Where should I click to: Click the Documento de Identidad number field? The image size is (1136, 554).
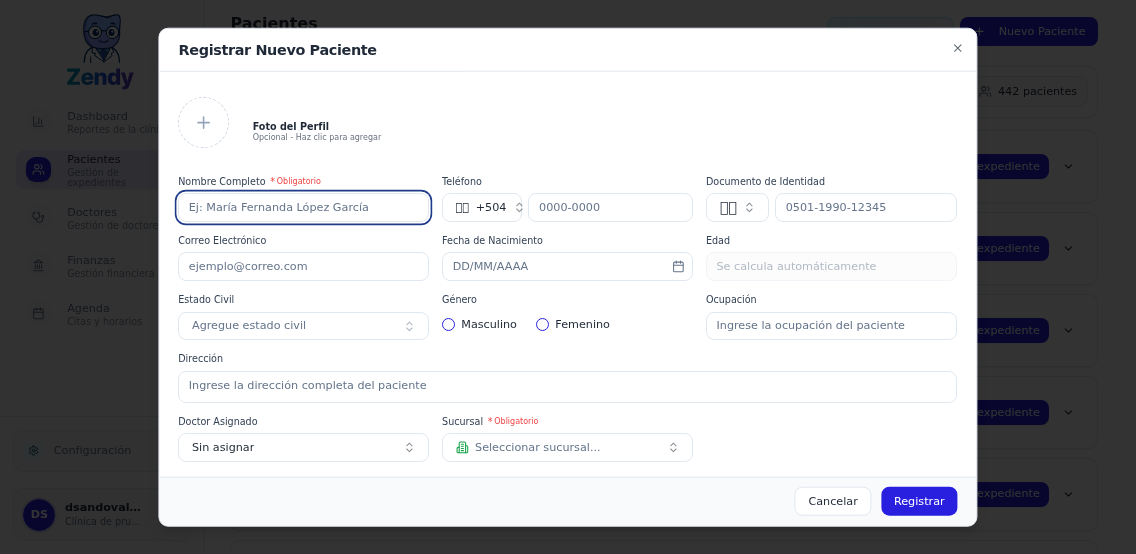coord(866,207)
